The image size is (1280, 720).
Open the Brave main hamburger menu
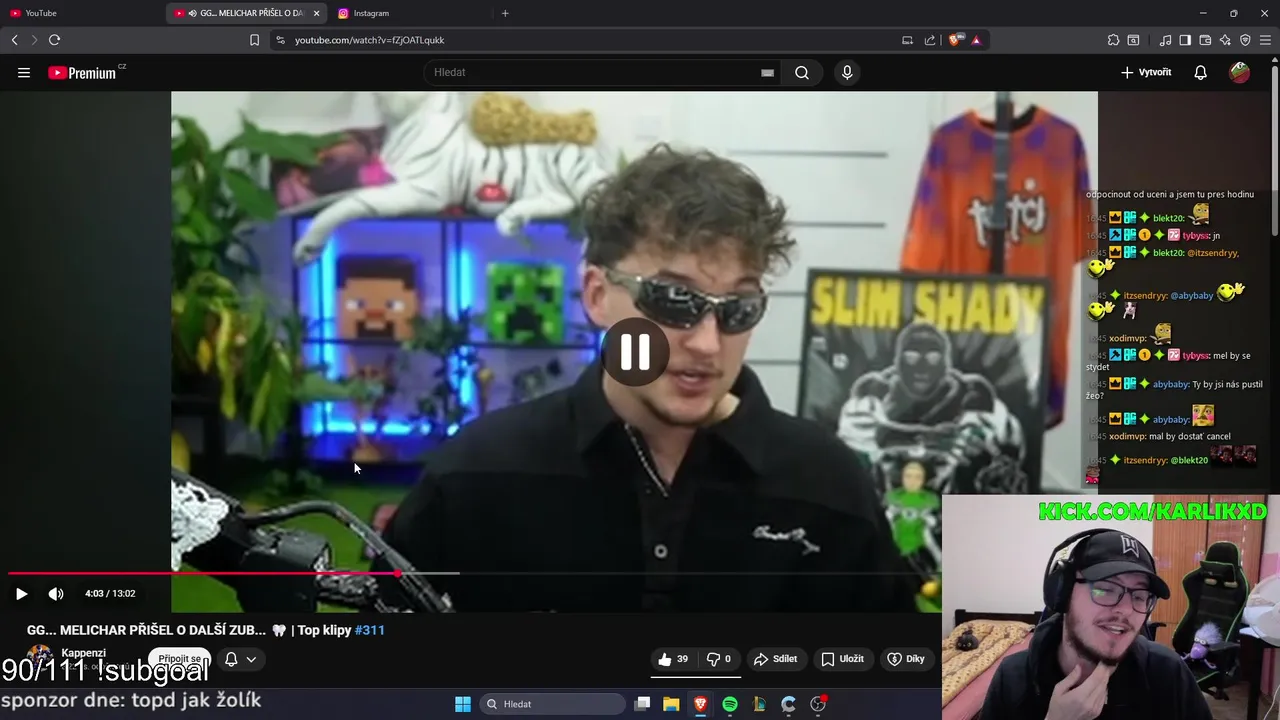(1265, 40)
